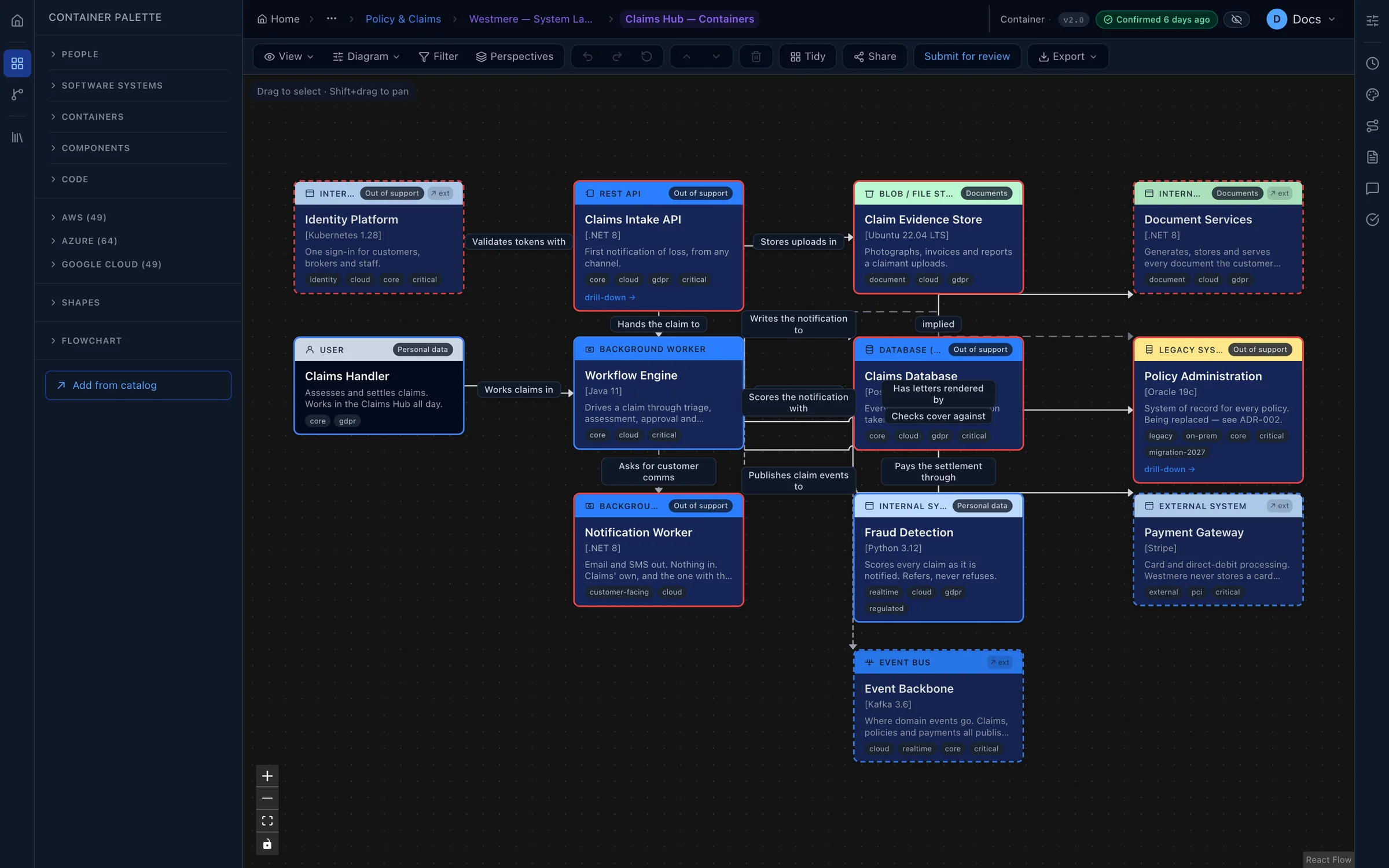The image size is (1389, 868).
Task: Toggle the crossed-eye visibility button
Action: [1237, 20]
